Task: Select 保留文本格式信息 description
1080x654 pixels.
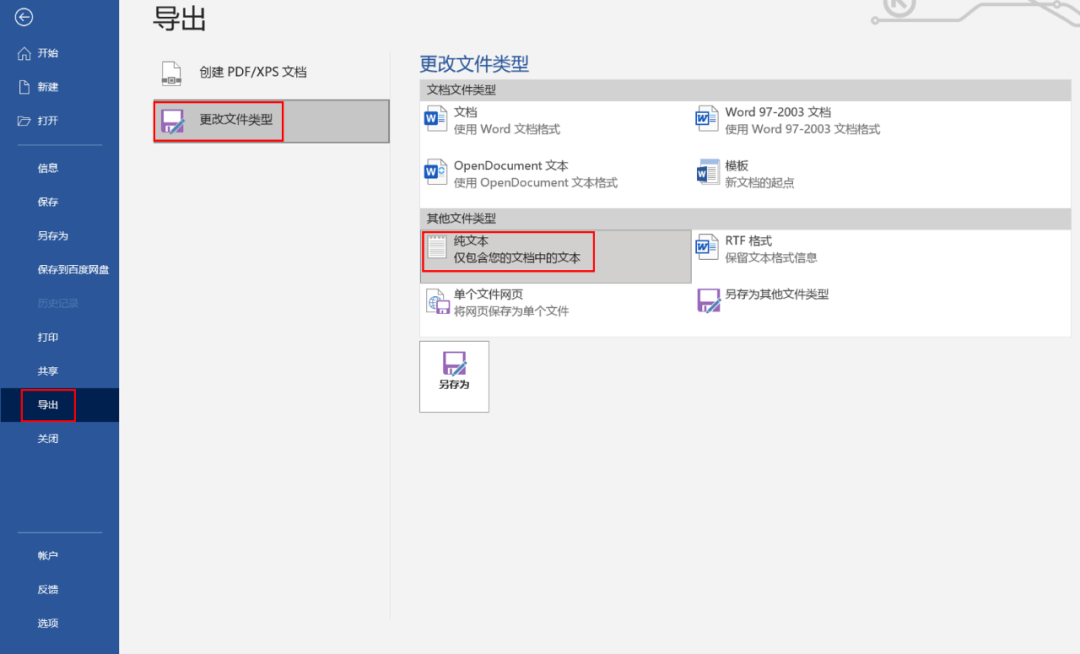Action: (x=771, y=258)
